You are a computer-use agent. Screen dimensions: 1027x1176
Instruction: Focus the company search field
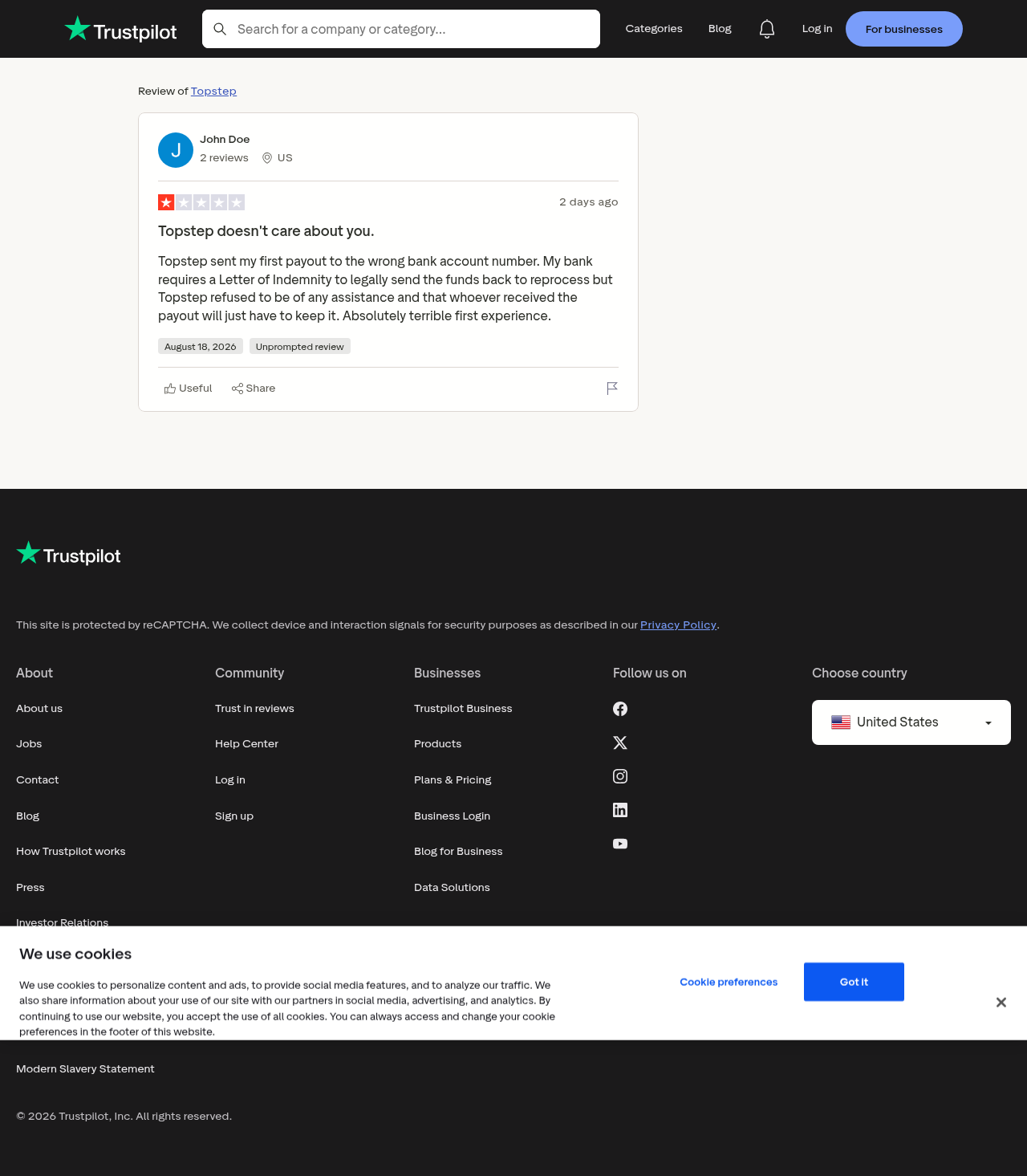(401, 29)
